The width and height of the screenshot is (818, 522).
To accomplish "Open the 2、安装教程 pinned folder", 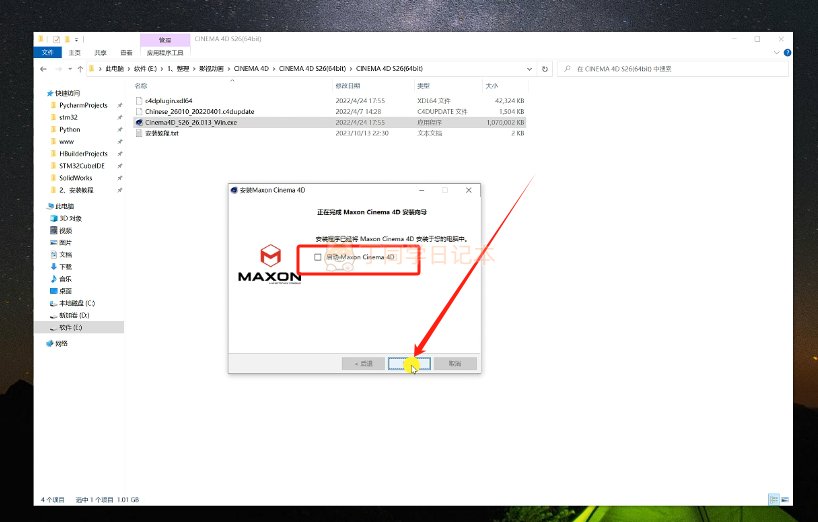I will pyautogui.click(x=76, y=190).
